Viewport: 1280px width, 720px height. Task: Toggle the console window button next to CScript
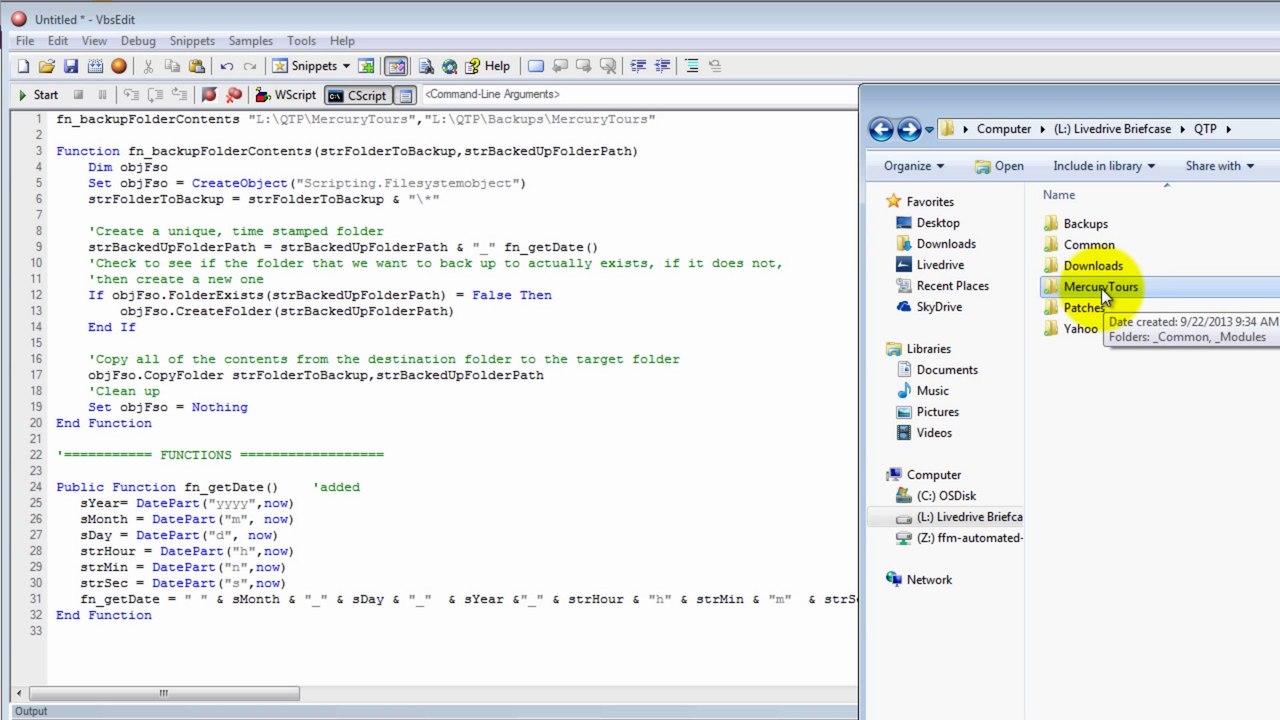click(x=405, y=95)
